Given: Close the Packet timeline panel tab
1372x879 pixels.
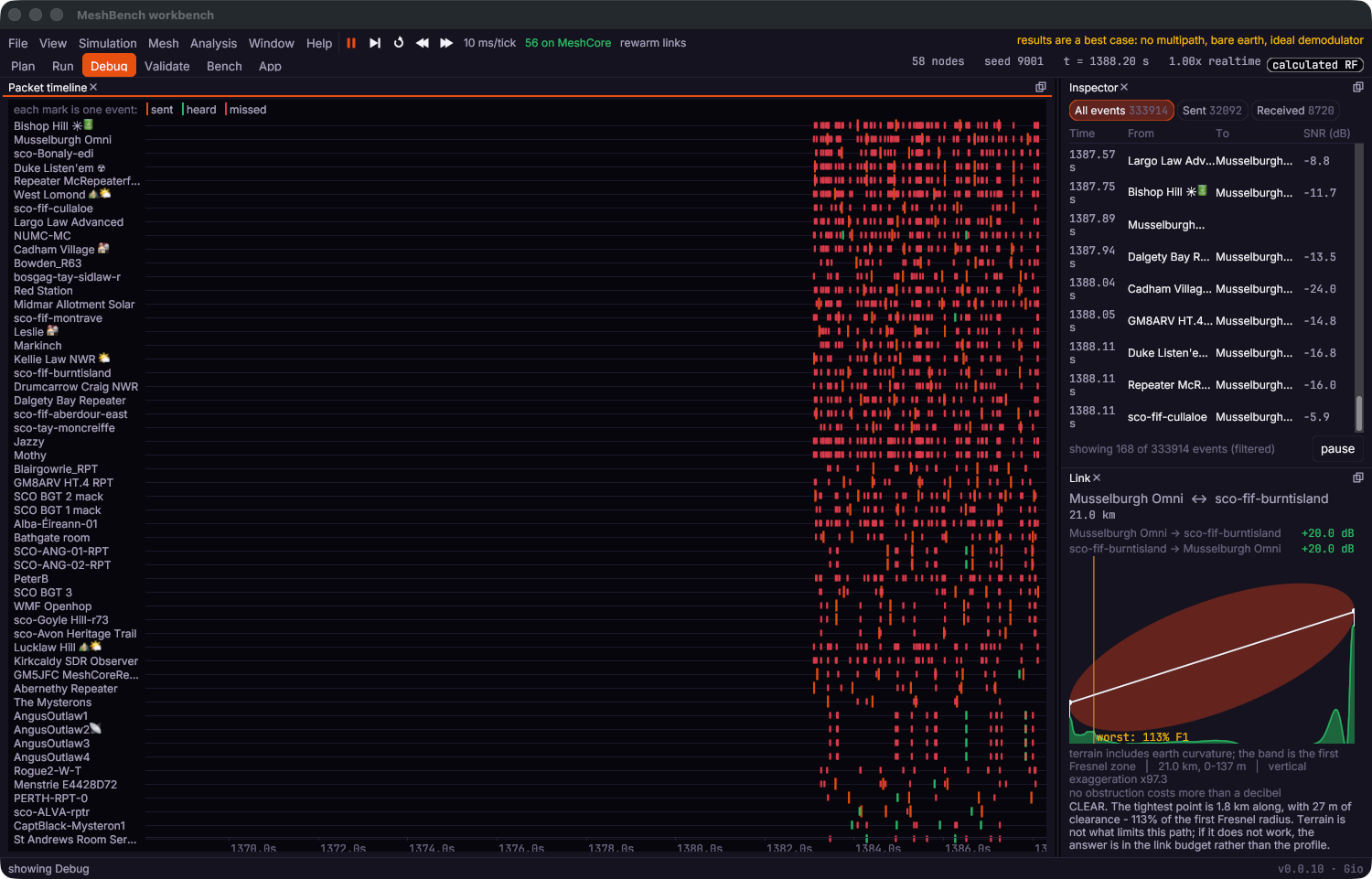Looking at the screenshot, I should (93, 87).
